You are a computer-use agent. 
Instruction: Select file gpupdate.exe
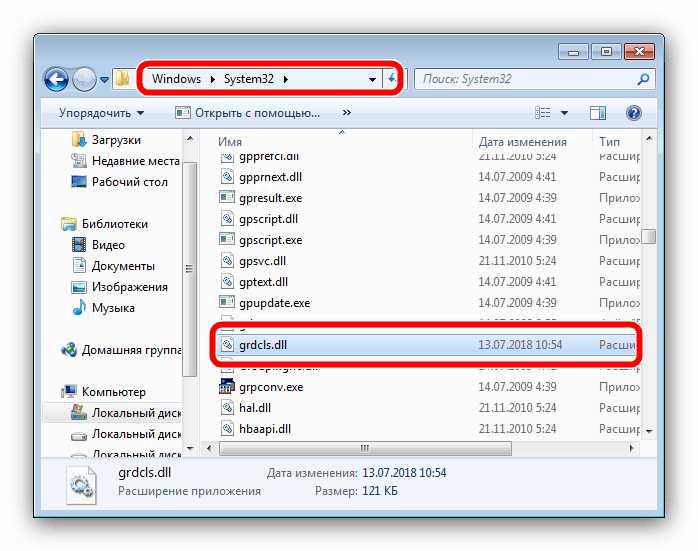tap(427, 303)
